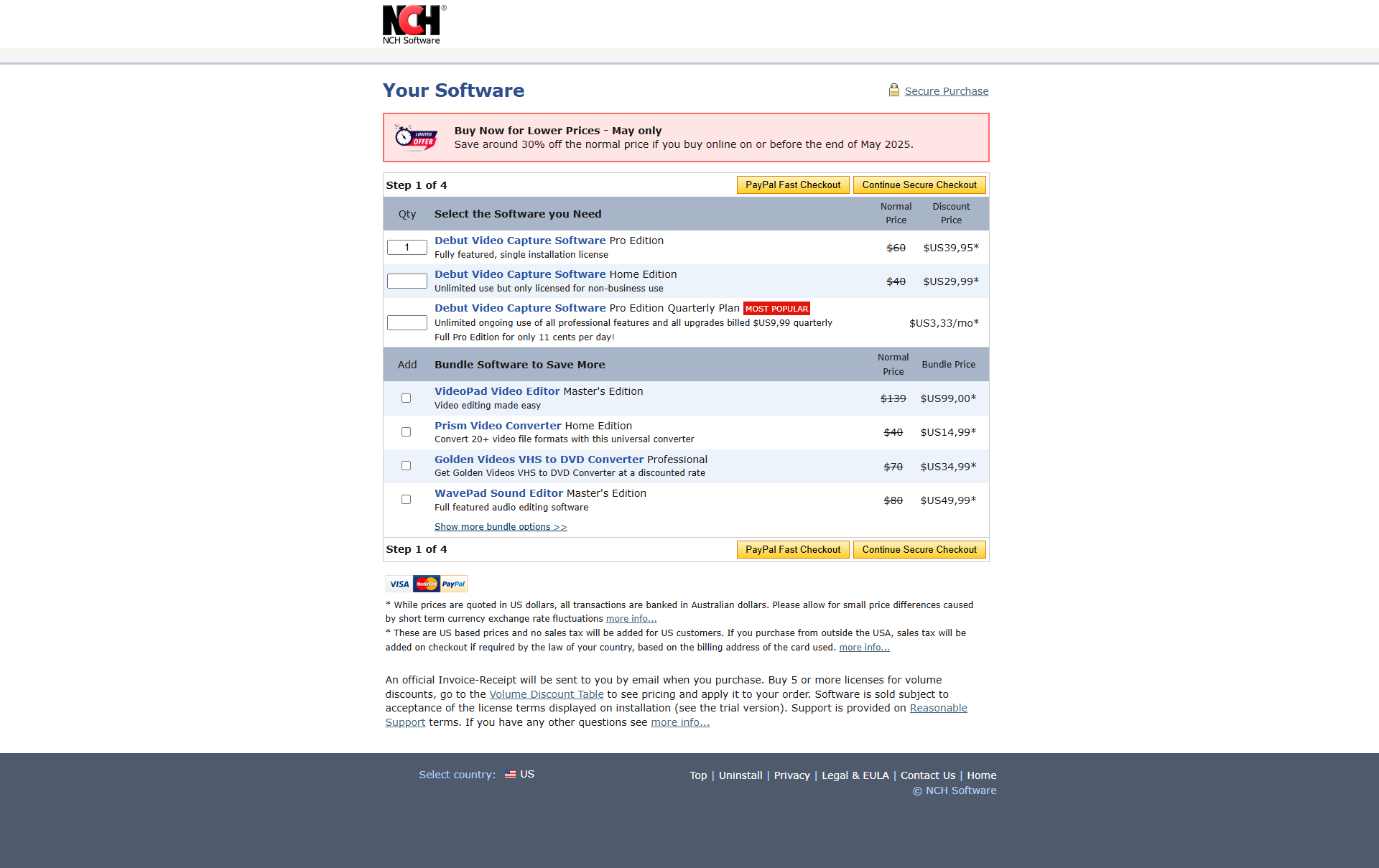
Task: Click the MOST POPULAR badge
Action: [776, 308]
